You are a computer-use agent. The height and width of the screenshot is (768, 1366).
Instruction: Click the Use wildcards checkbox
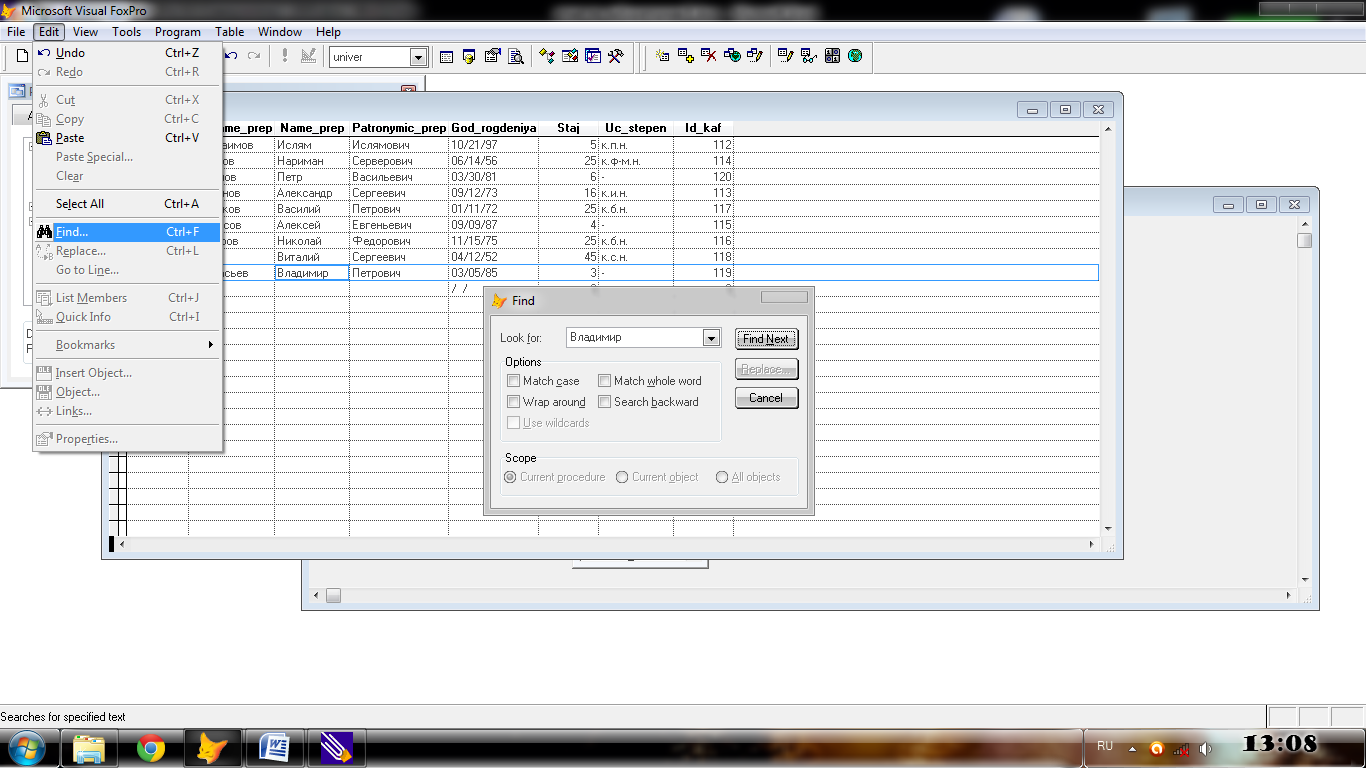514,423
